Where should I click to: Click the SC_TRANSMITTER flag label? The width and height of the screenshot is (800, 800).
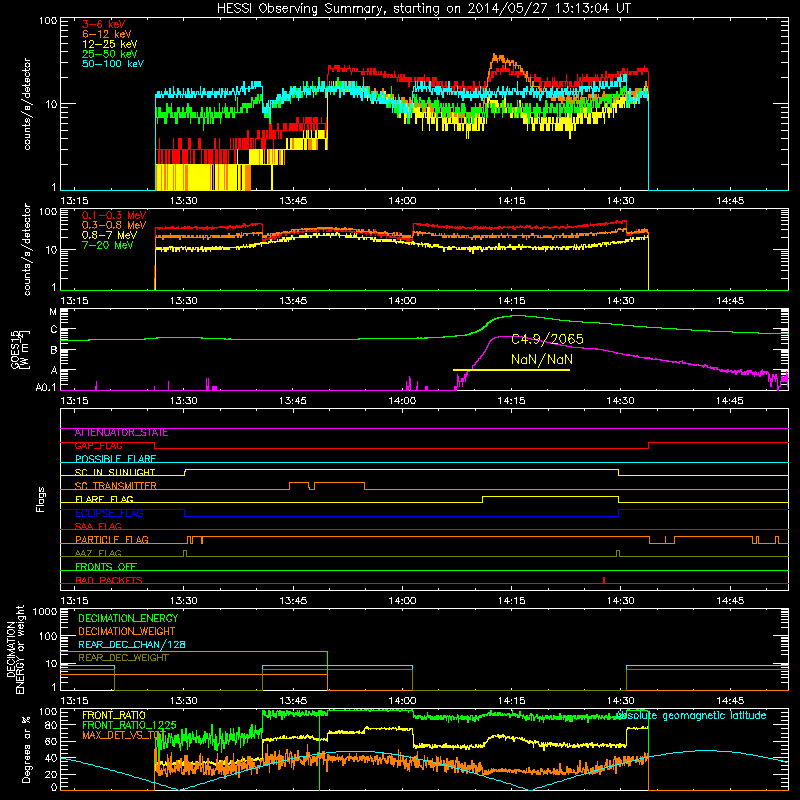pyautogui.click(x=116, y=486)
